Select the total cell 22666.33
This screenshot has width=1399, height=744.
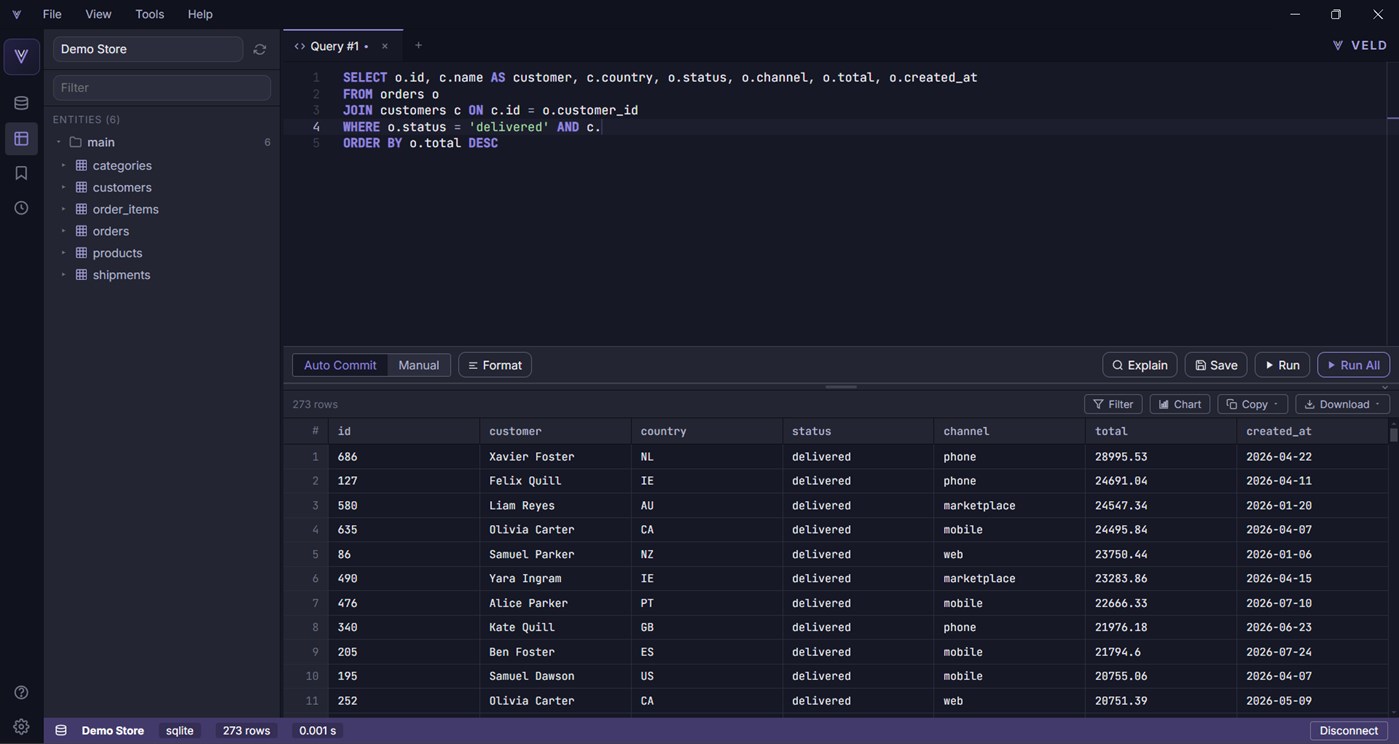1161,603
